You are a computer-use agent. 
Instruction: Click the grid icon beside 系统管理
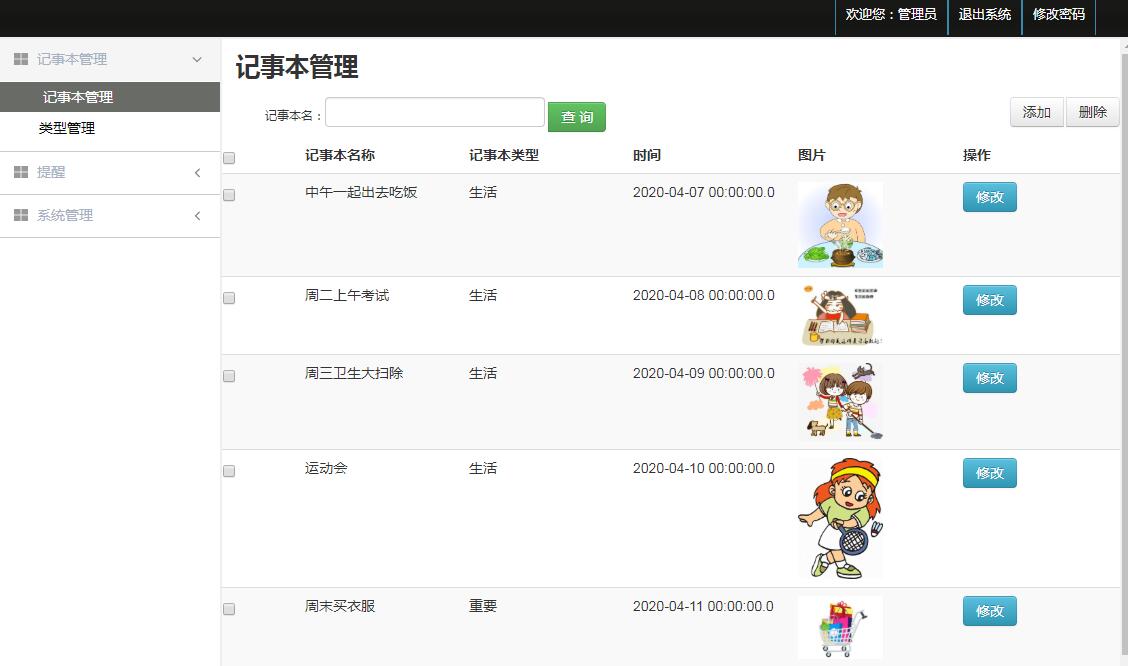[20, 216]
